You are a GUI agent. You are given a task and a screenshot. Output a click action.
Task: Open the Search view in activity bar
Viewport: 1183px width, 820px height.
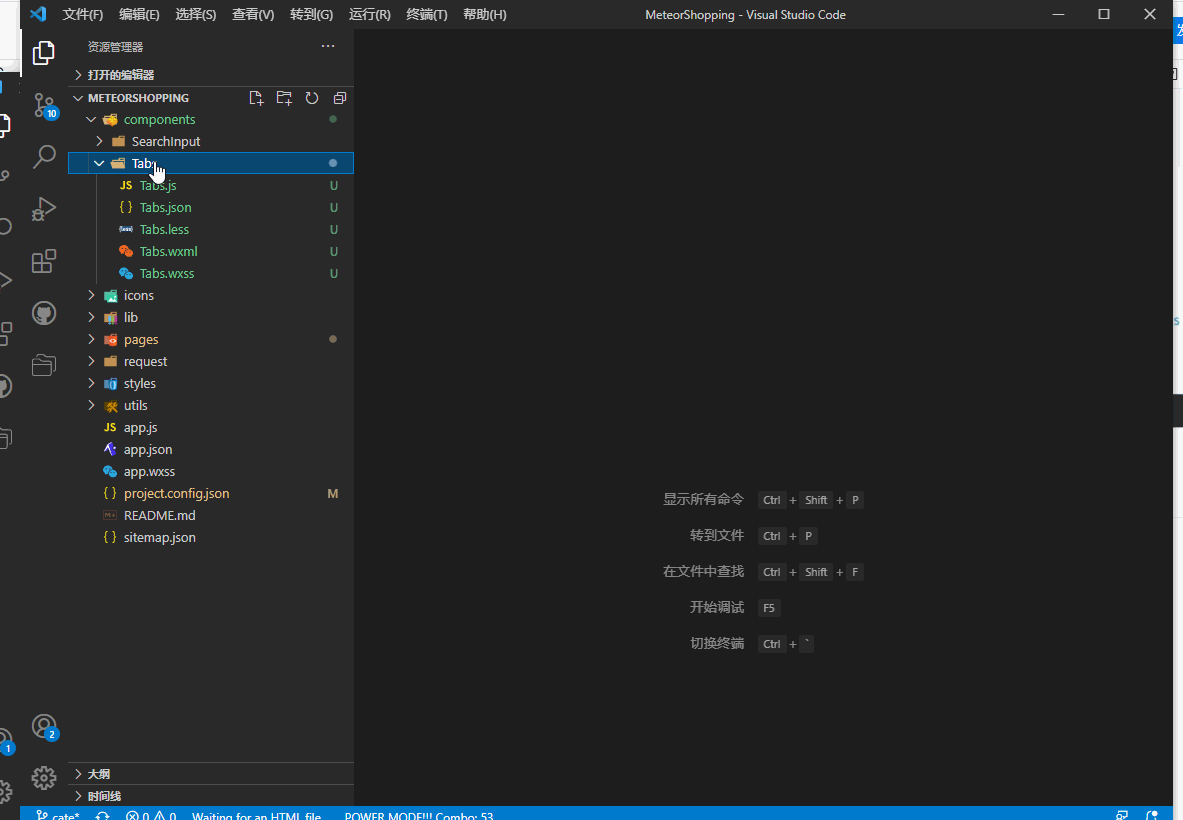(44, 157)
